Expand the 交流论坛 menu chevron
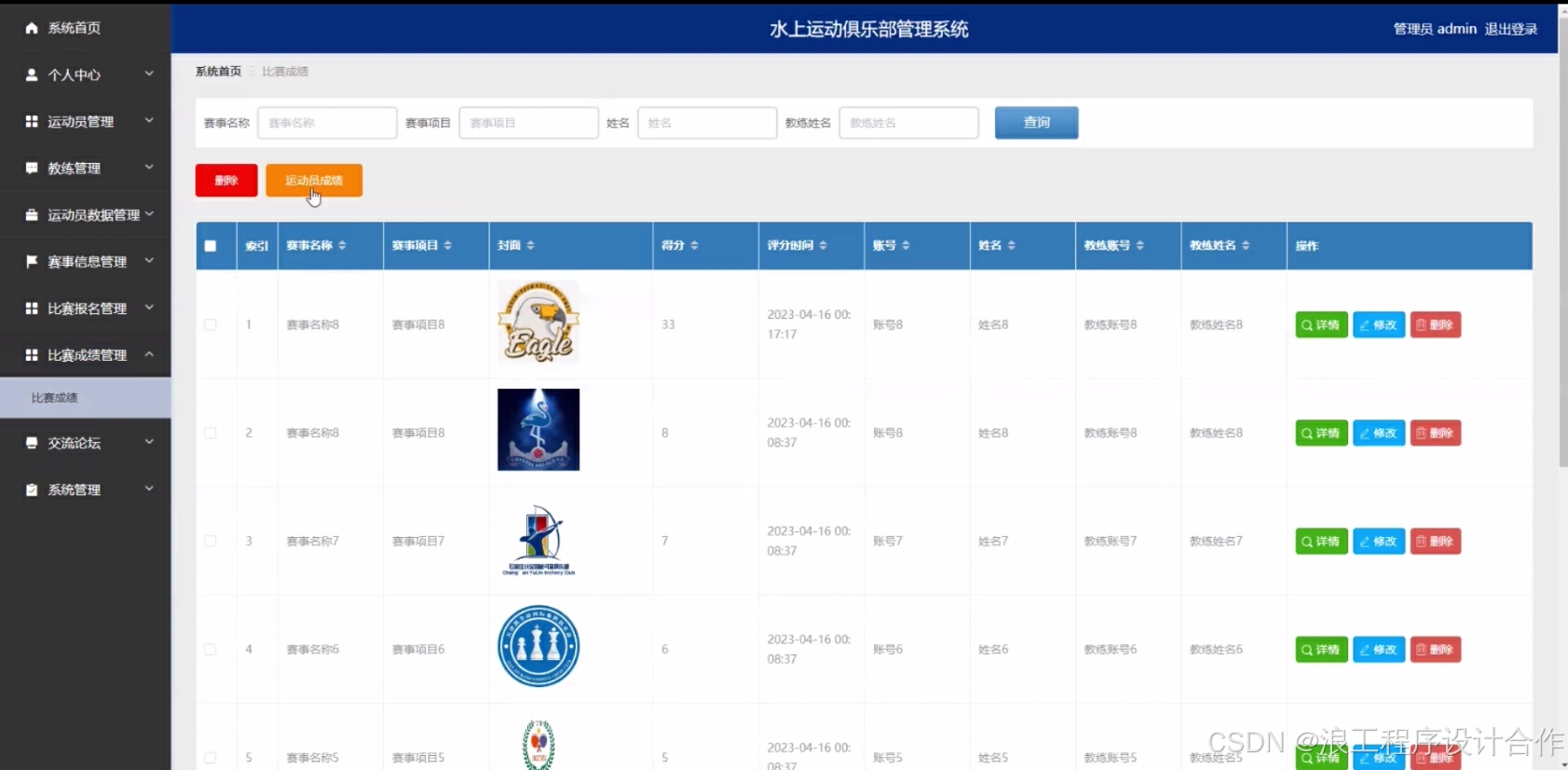This screenshot has height=770, width=1568. point(149,442)
